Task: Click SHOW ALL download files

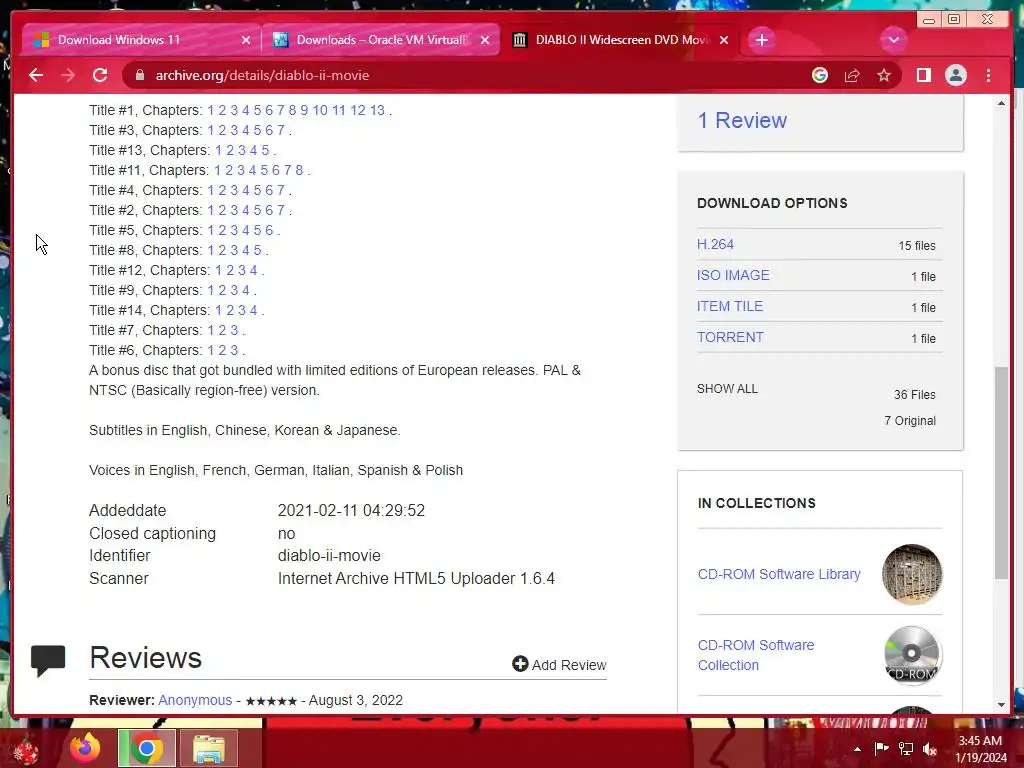Action: 727,389
